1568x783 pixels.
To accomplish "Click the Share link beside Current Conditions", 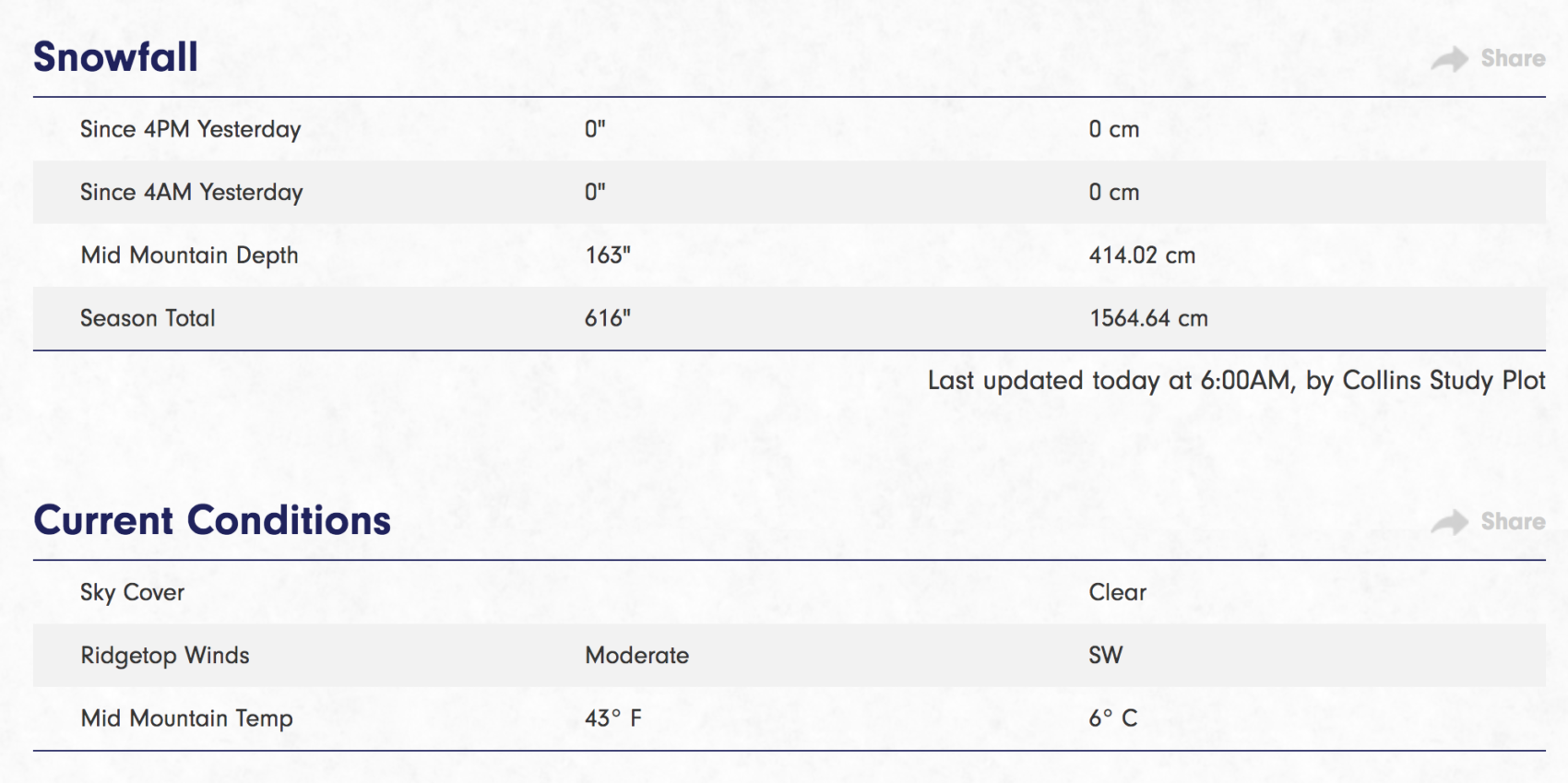I will coord(1513,521).
